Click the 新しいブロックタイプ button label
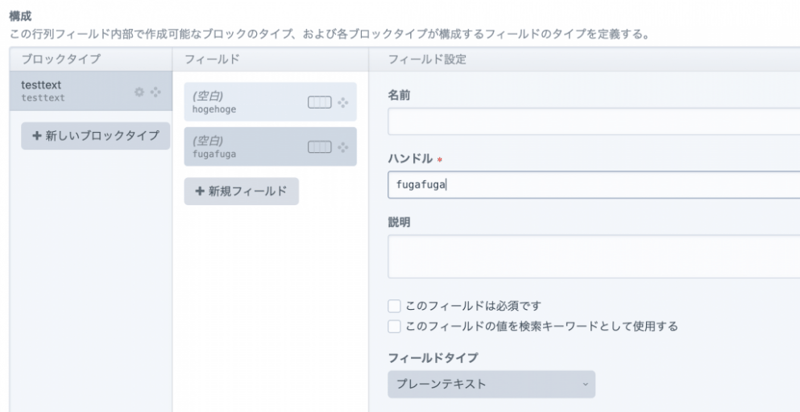This screenshot has height=412, width=800. (x=102, y=135)
